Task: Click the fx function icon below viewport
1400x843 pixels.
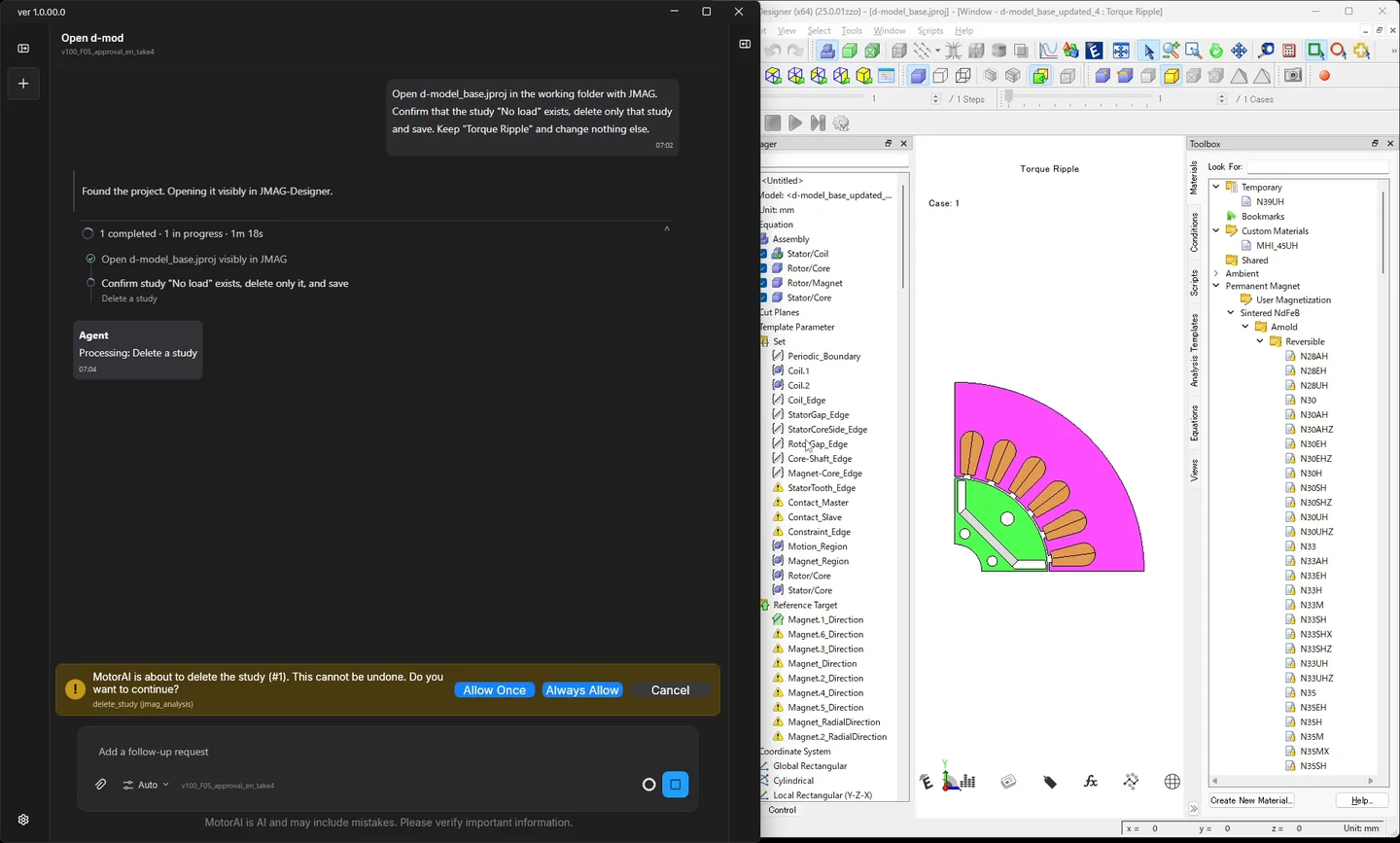Action: pos(1091,782)
